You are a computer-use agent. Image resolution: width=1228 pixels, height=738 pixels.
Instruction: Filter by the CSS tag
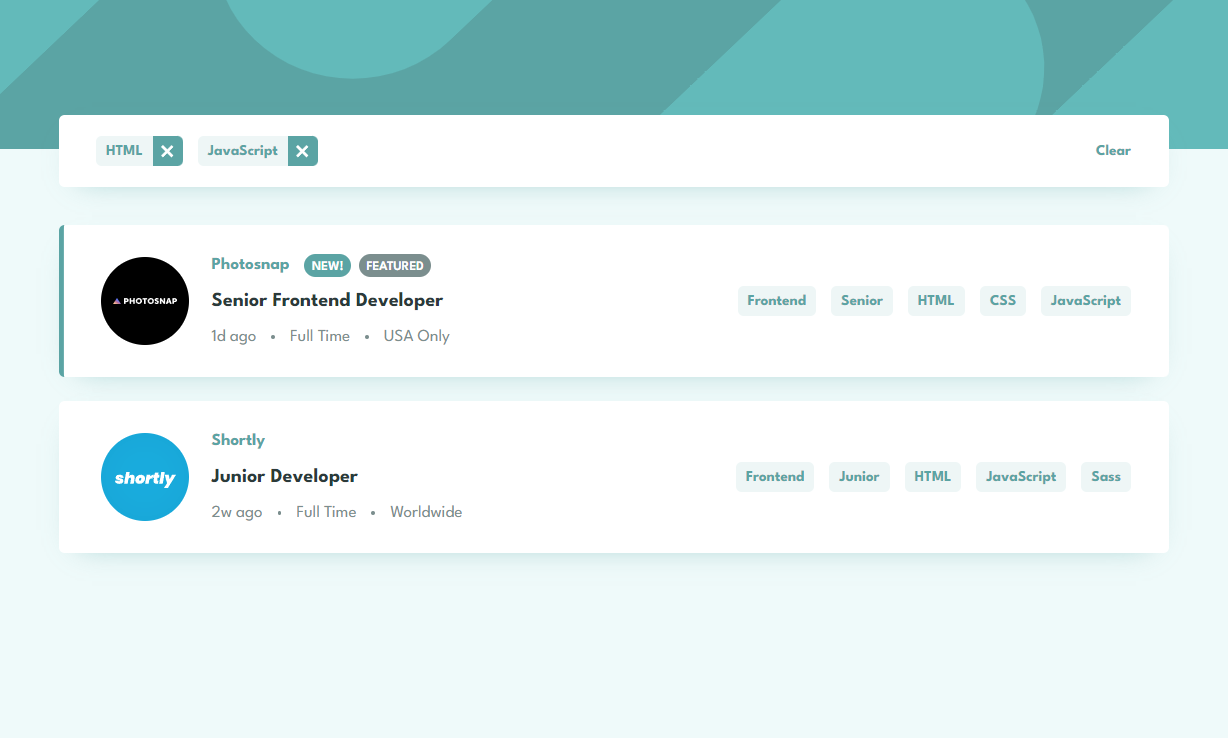(1002, 301)
